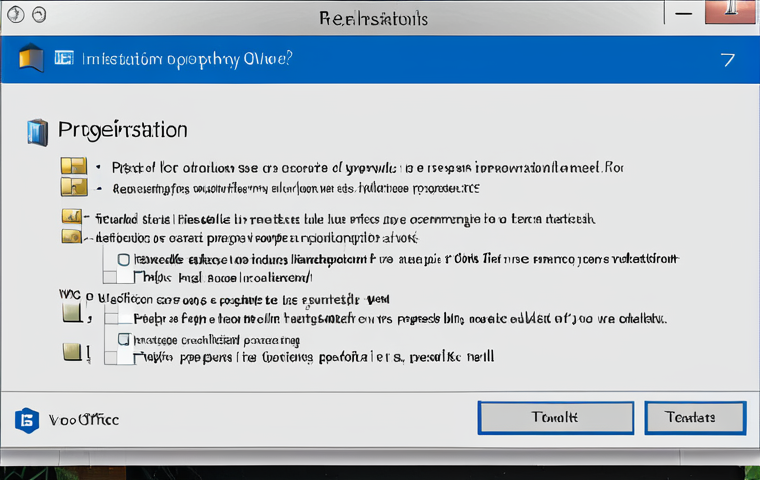760x480 pixels.
Task: Click the VooOffice label text
Action: [x=84, y=420]
